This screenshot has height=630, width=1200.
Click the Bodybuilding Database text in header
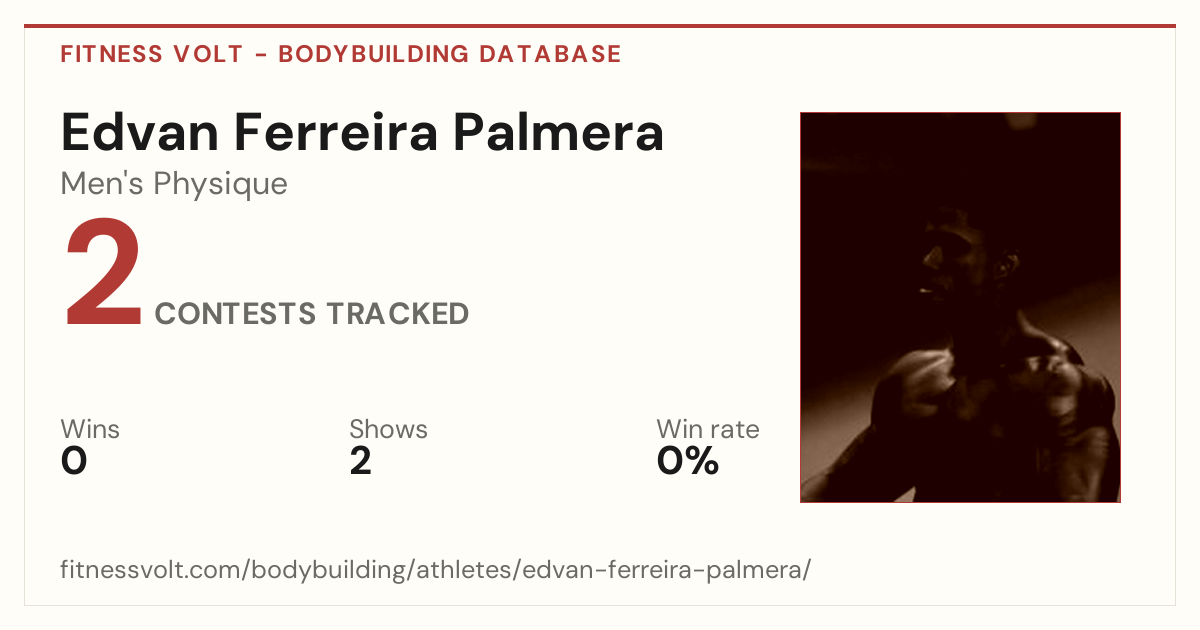(x=450, y=54)
